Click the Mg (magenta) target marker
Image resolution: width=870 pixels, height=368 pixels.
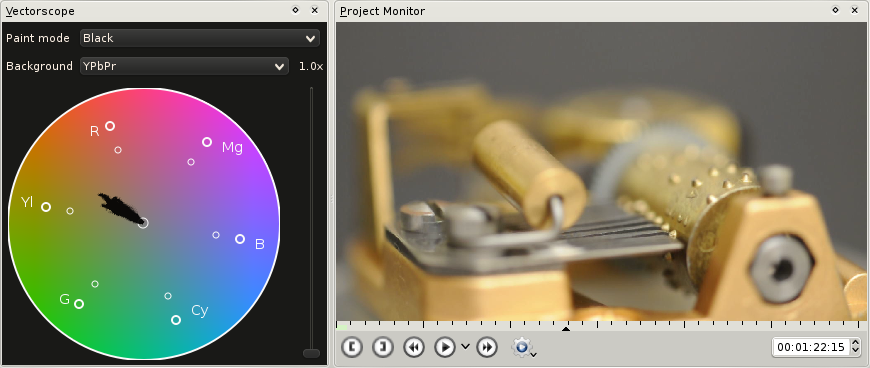tap(206, 142)
